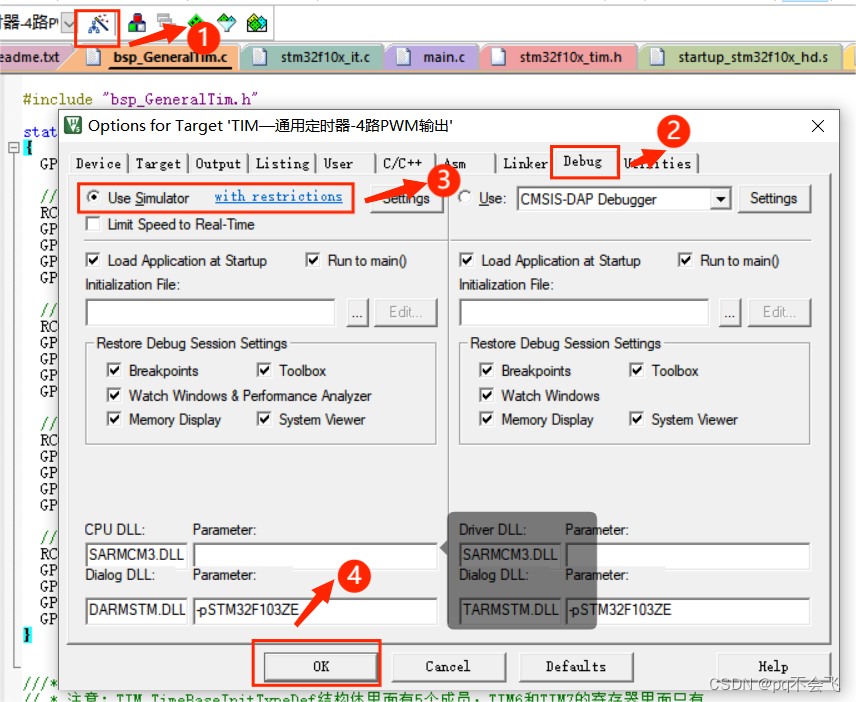Select the Linker tab
The image size is (856, 702).
tap(524, 164)
